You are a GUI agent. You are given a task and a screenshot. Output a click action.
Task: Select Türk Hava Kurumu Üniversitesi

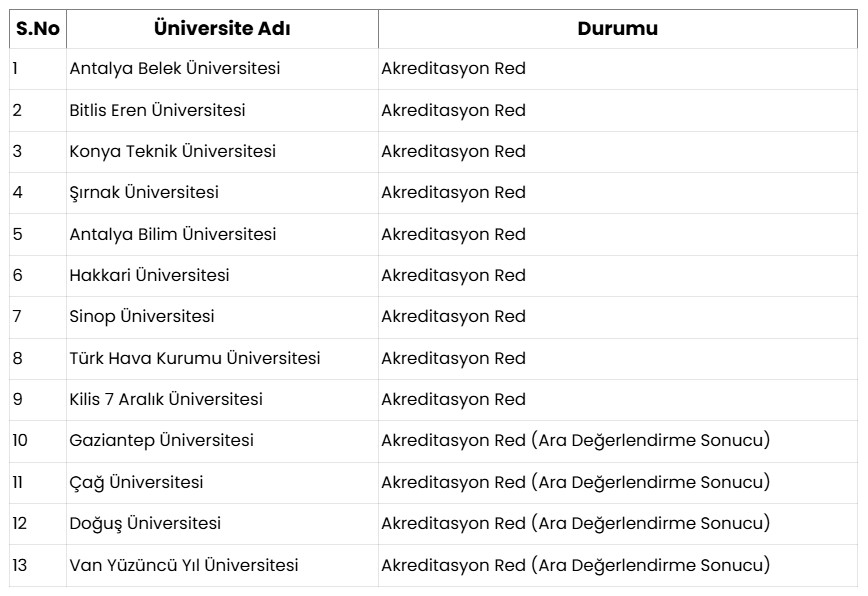pos(195,358)
